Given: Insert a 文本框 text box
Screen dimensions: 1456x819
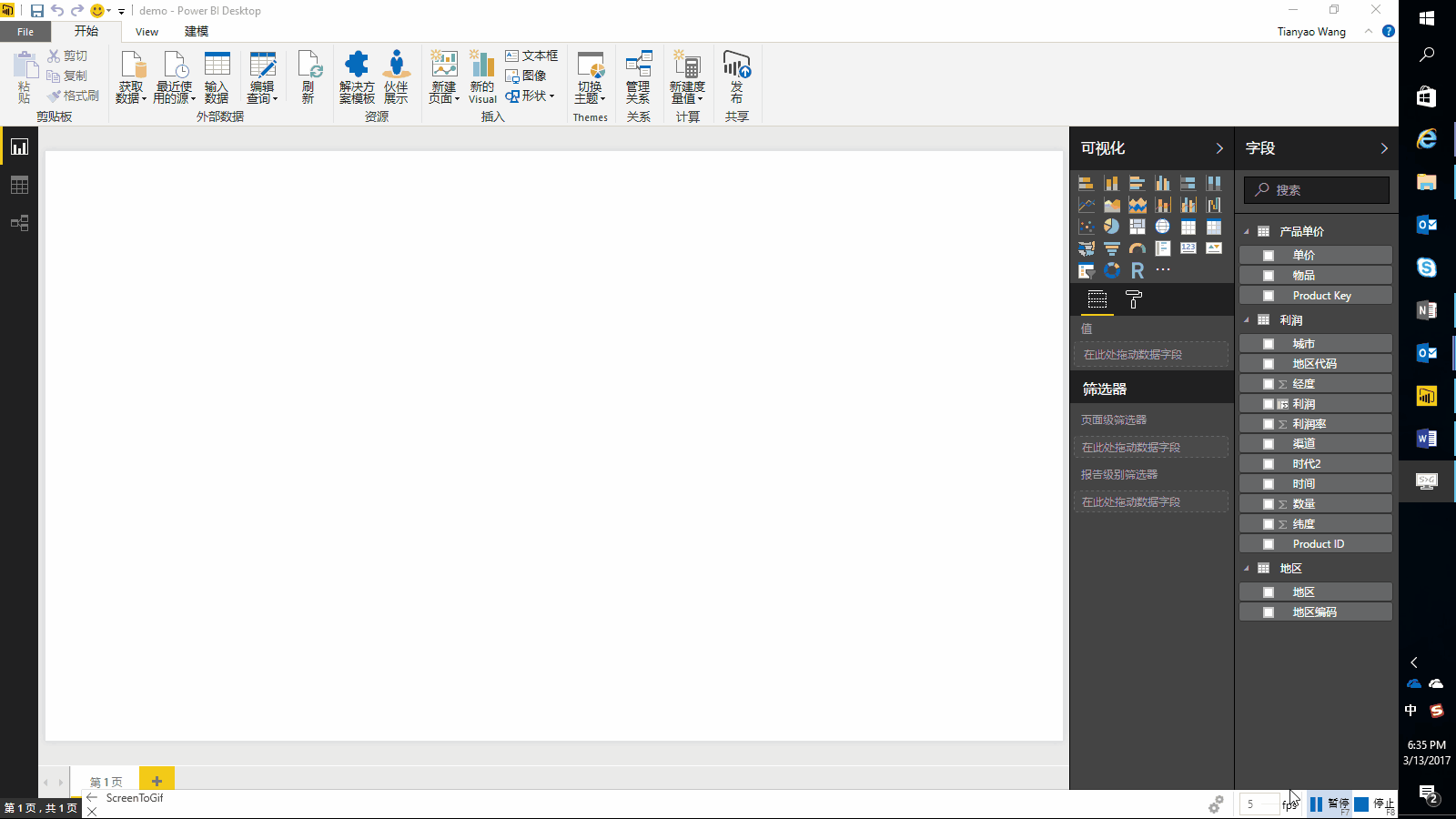Looking at the screenshot, I should click(x=531, y=56).
